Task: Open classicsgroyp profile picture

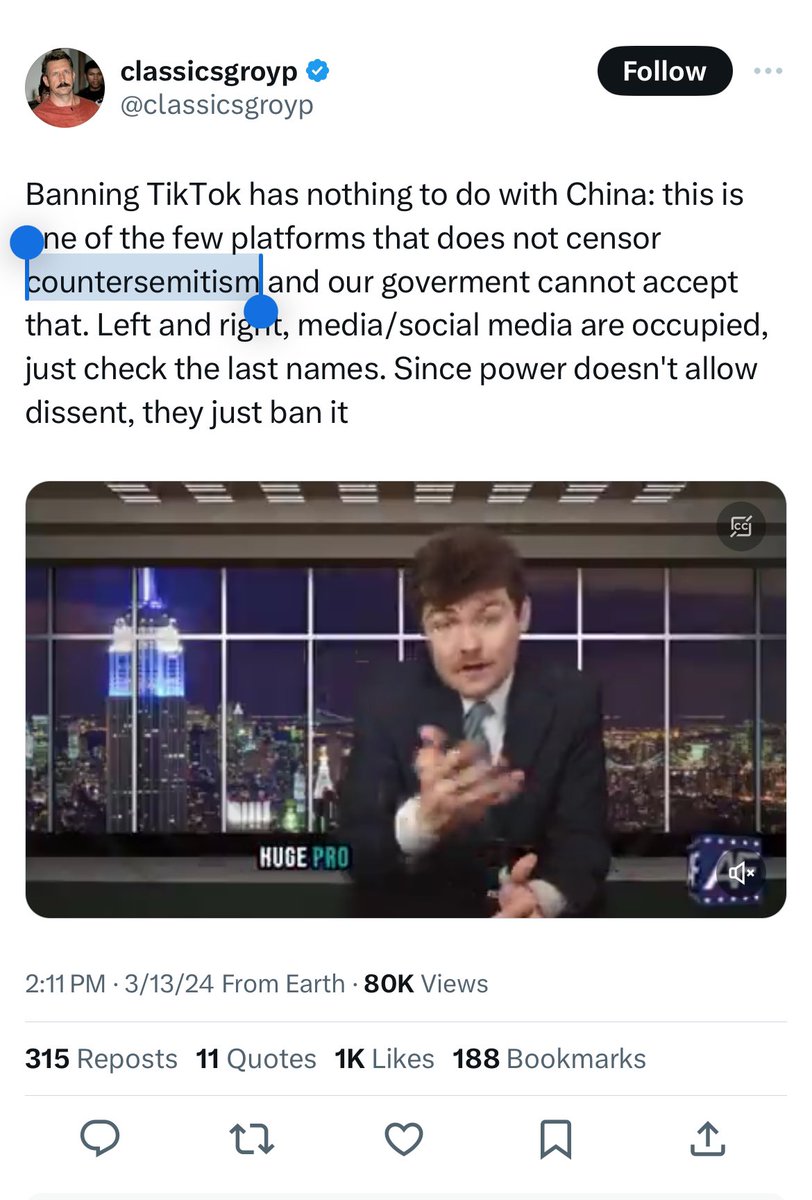Action: 64,87
